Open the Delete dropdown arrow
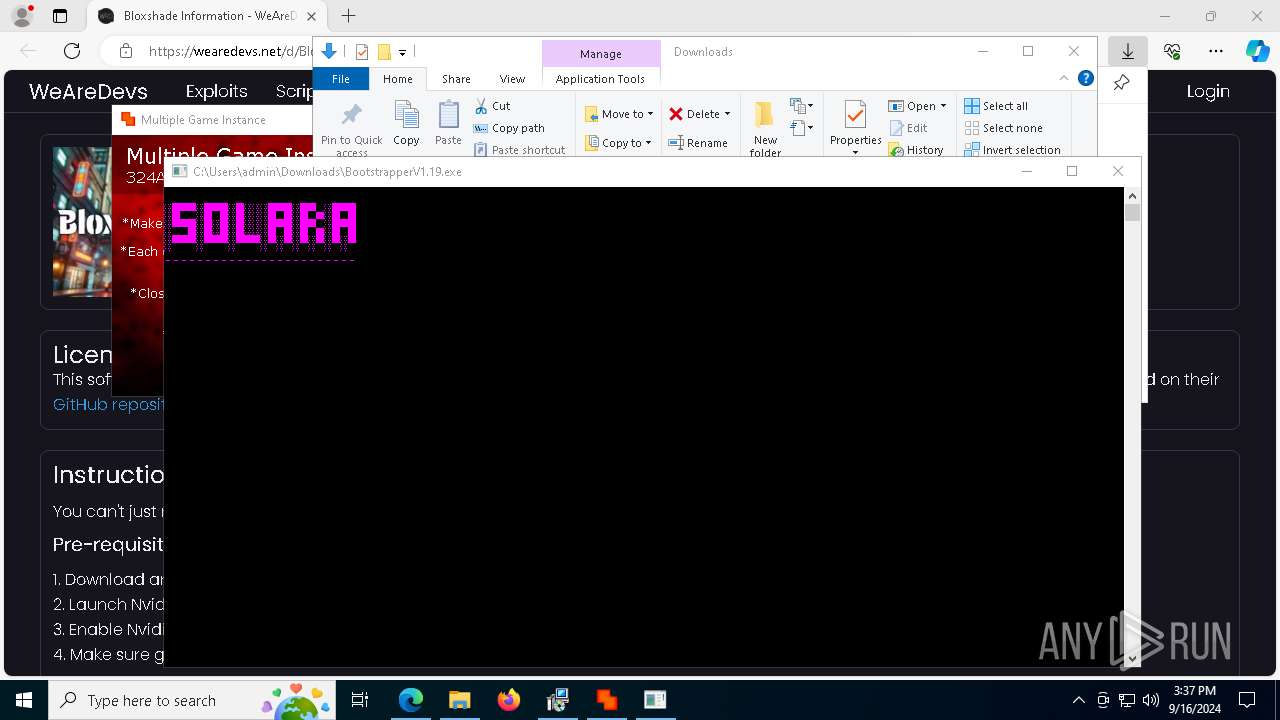1280x720 pixels. pos(727,114)
